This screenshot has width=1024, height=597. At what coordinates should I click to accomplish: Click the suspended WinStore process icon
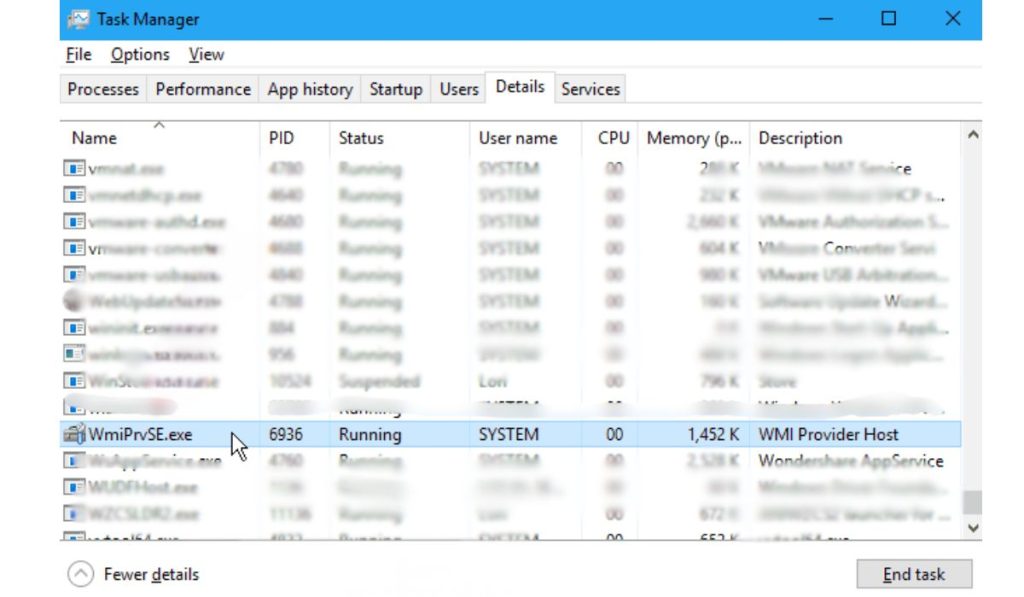(x=73, y=381)
